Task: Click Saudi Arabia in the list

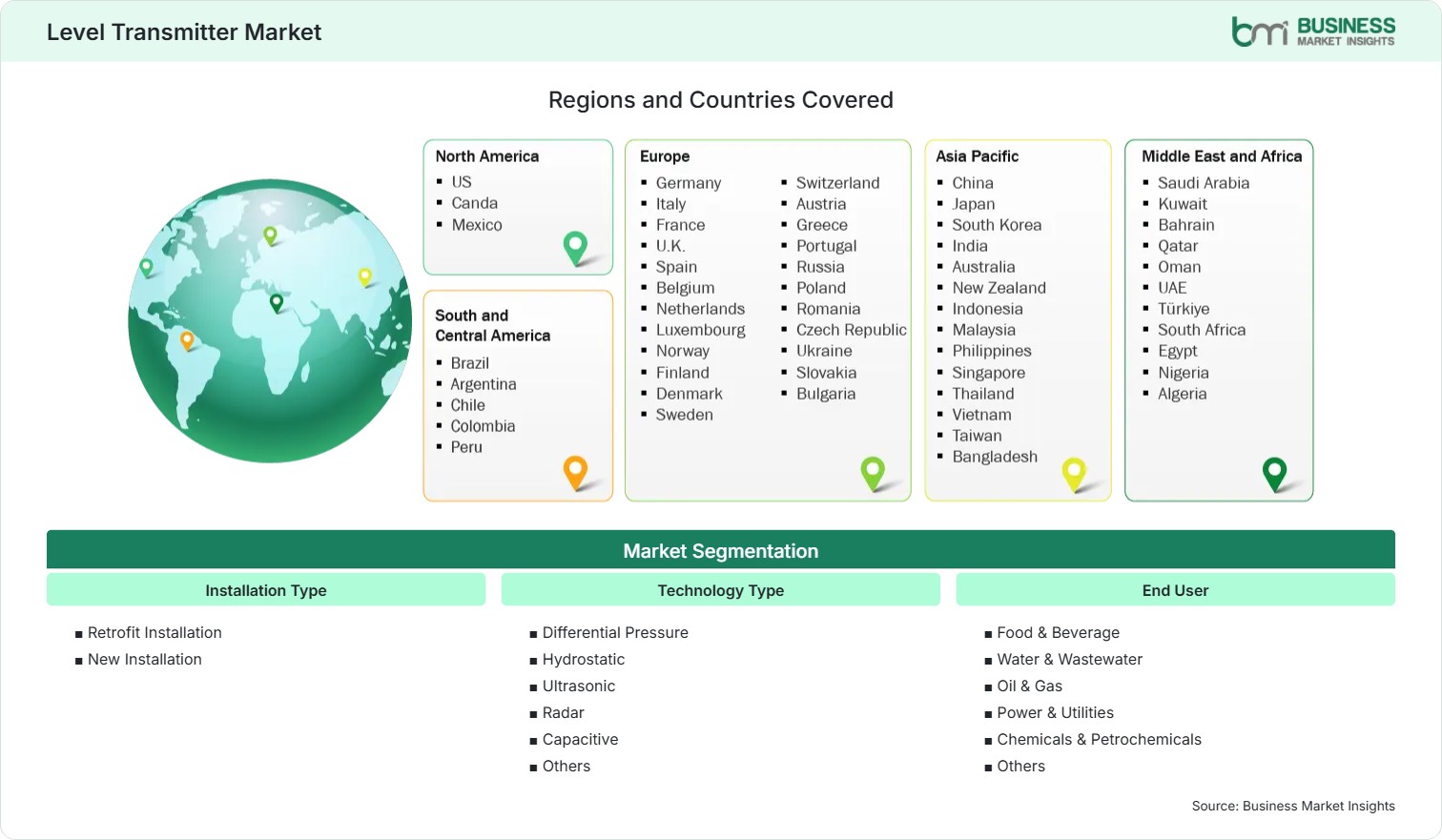Action: (1204, 183)
